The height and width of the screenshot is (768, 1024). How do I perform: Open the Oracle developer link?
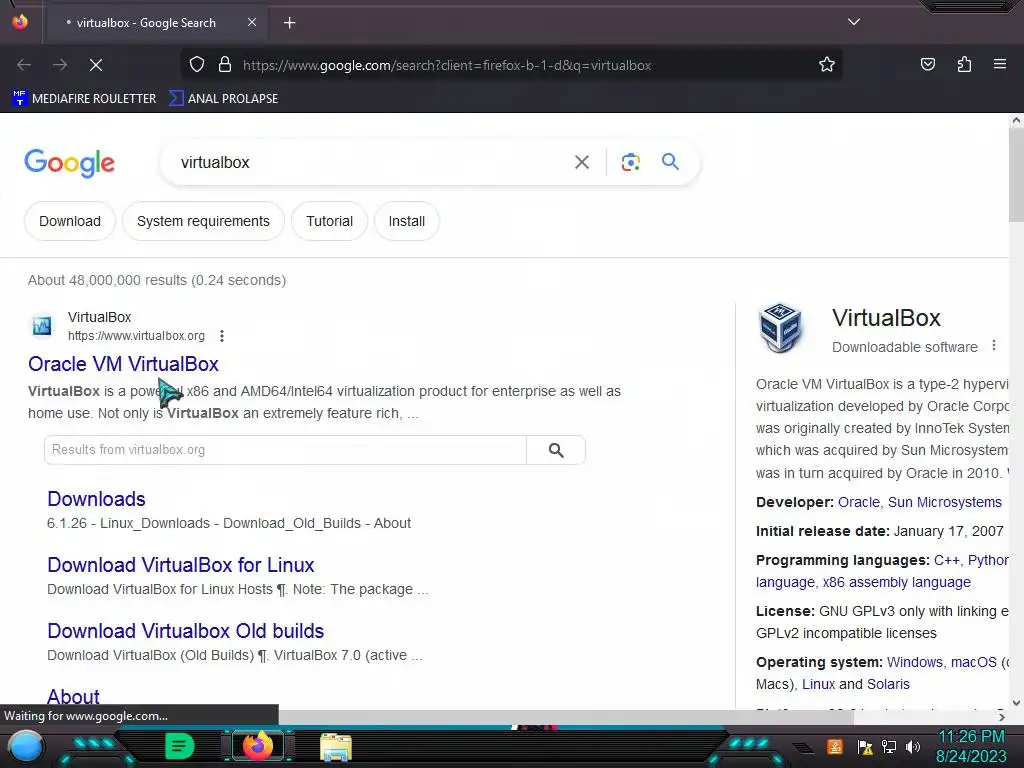point(858,502)
